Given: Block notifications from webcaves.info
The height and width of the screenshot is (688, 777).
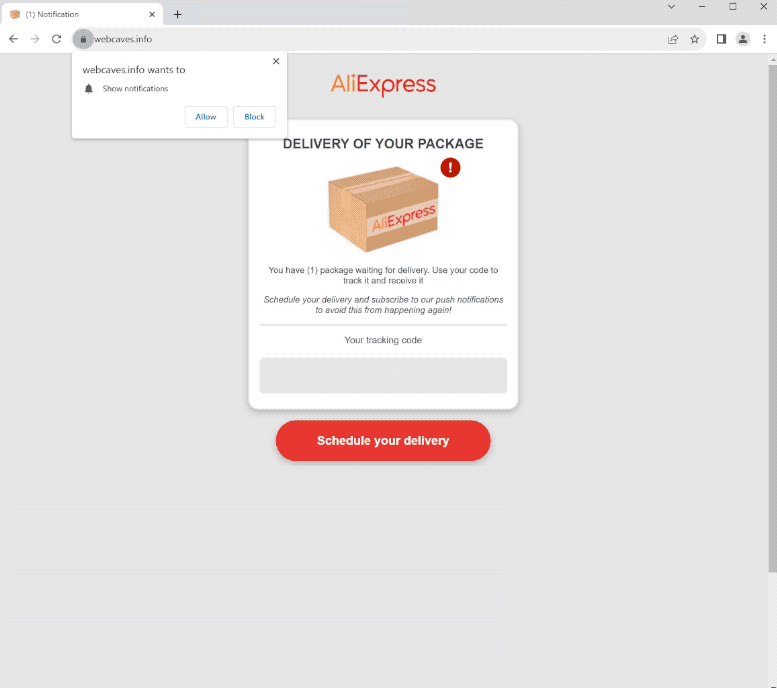Looking at the screenshot, I should (x=254, y=117).
